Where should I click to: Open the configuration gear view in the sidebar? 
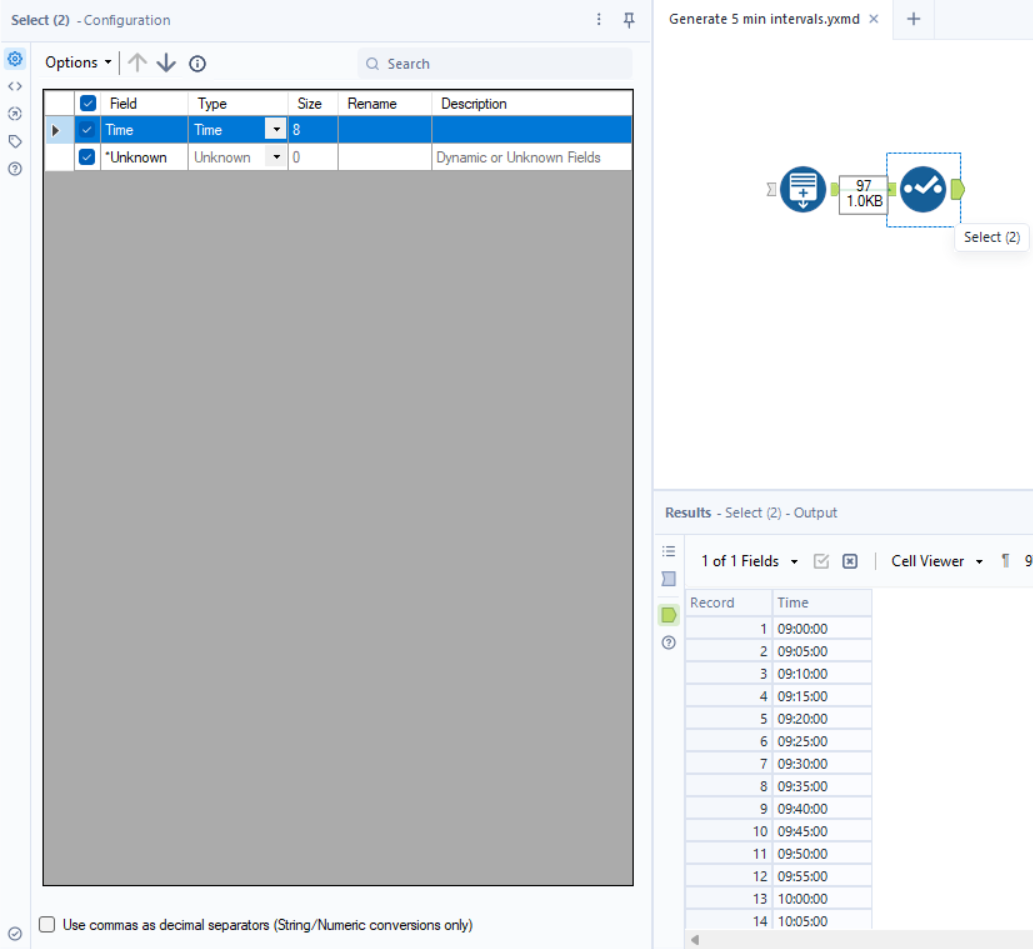14,59
